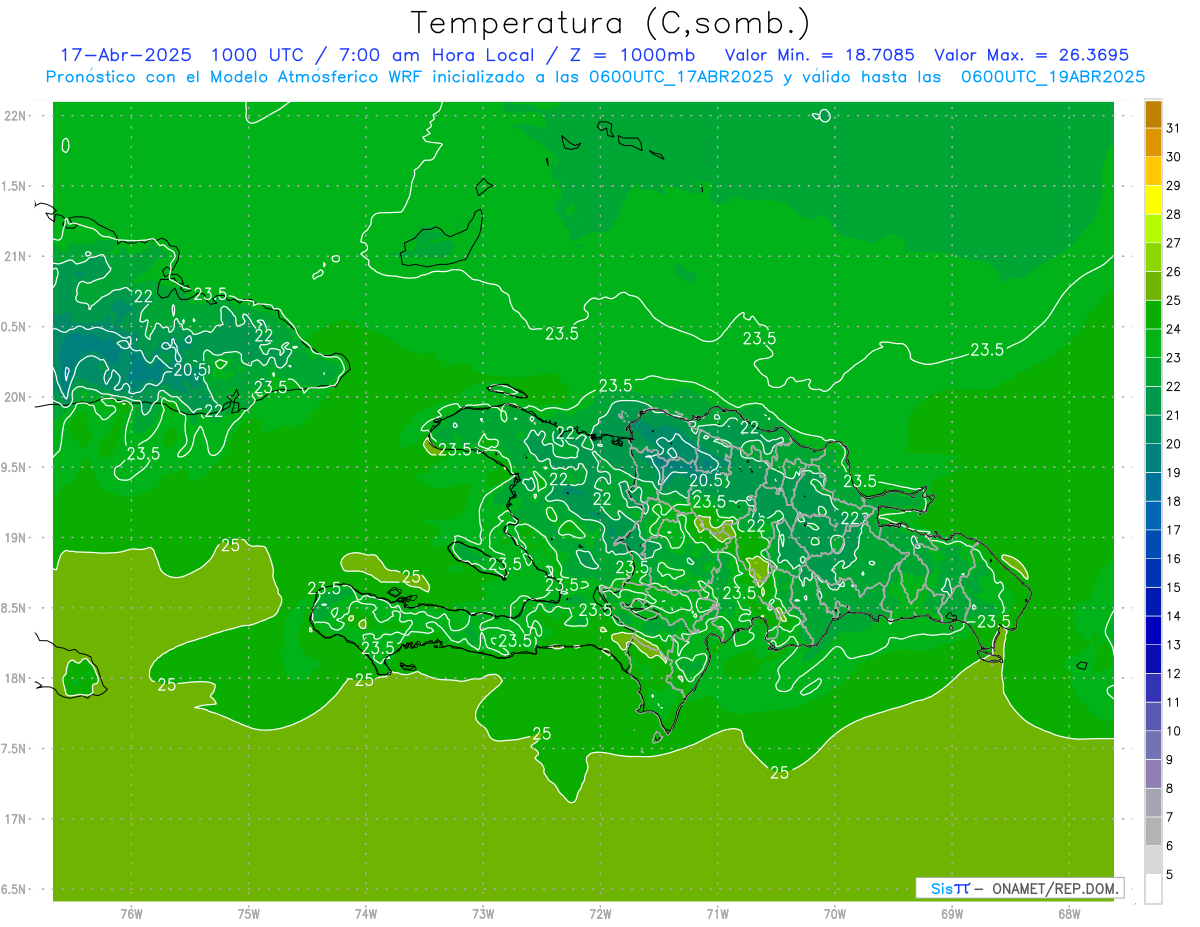
Task: Click the legend value '24'
Action: (x=1173, y=329)
